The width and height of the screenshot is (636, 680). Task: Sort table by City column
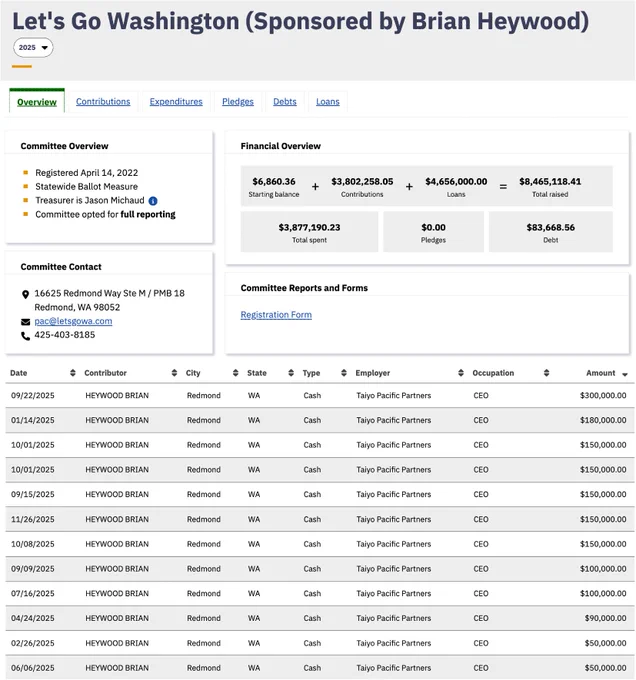click(x=235, y=373)
